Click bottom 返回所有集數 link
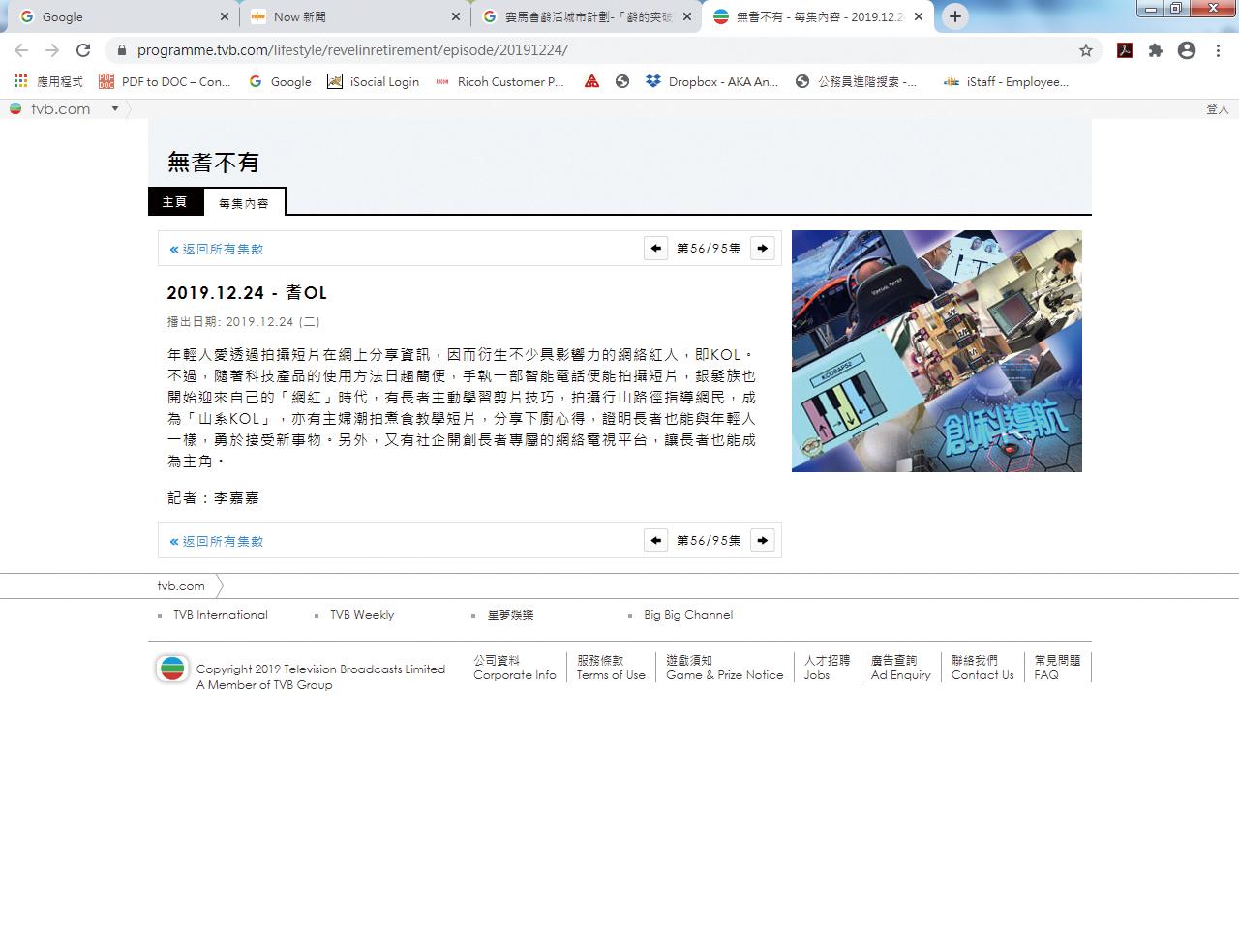Image resolution: width=1239 pixels, height=952 pixels. [216, 541]
